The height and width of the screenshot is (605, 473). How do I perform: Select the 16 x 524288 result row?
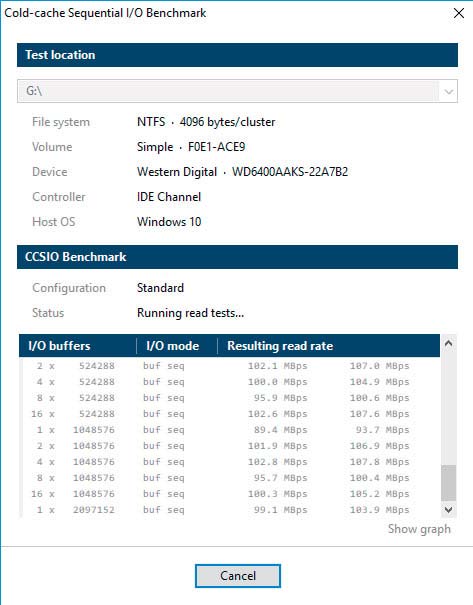[230, 414]
